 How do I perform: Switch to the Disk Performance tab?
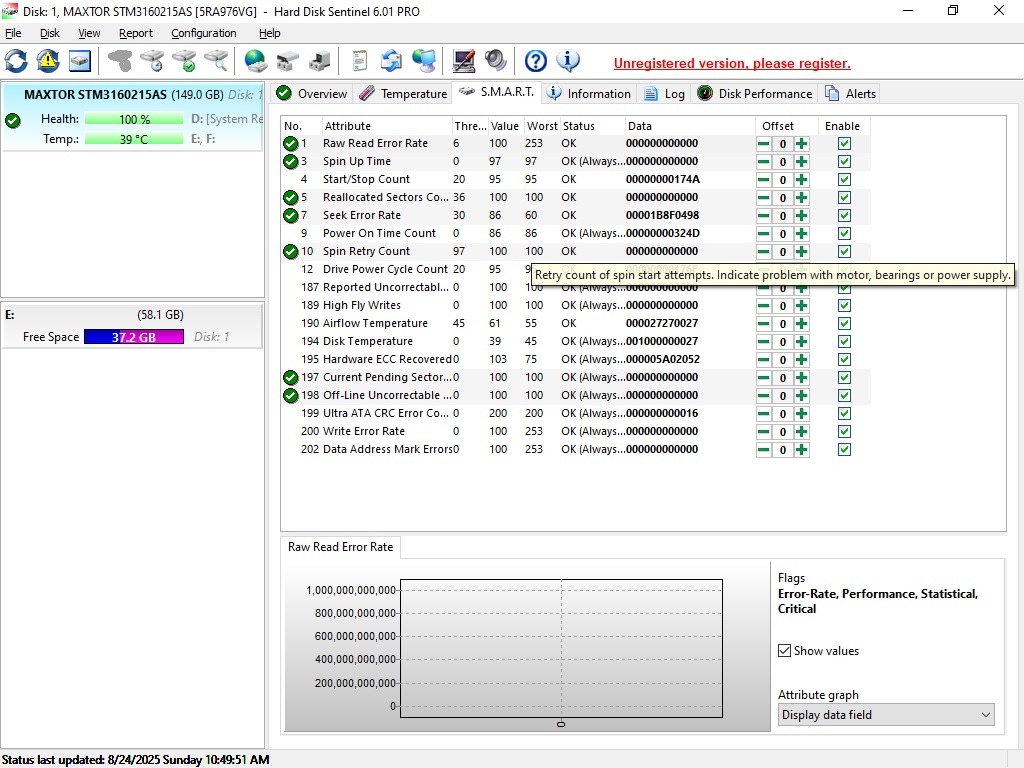click(x=755, y=93)
